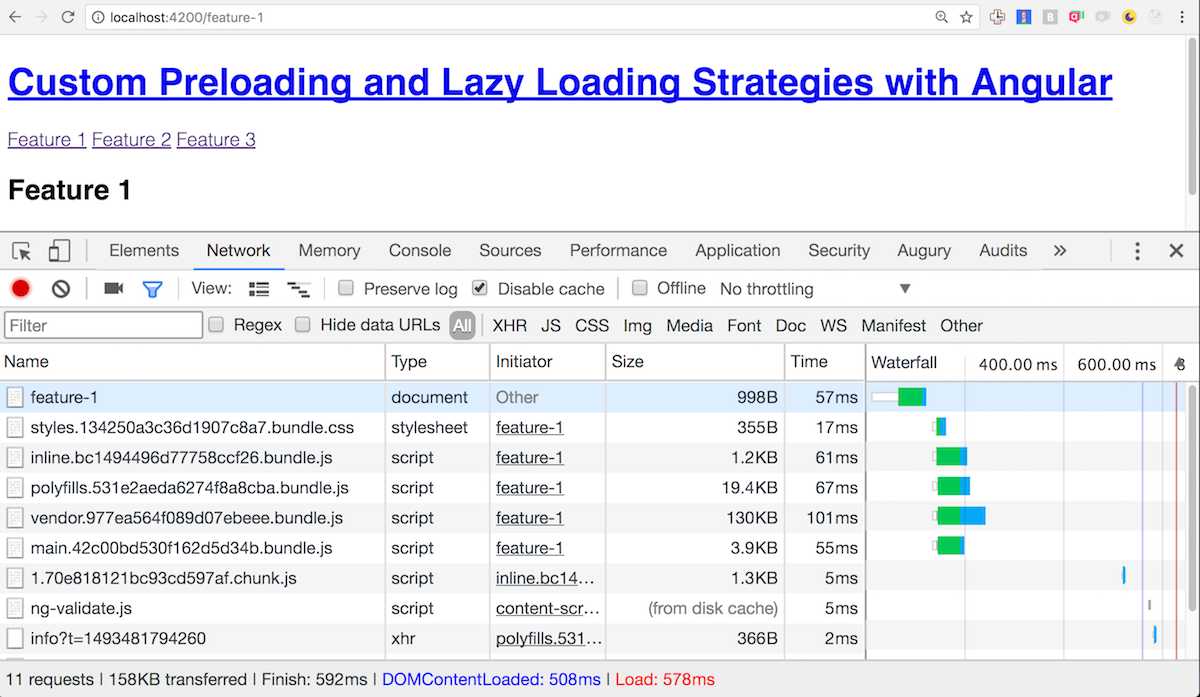Filter requests by CSS type
The image size is (1200, 697).
point(592,325)
